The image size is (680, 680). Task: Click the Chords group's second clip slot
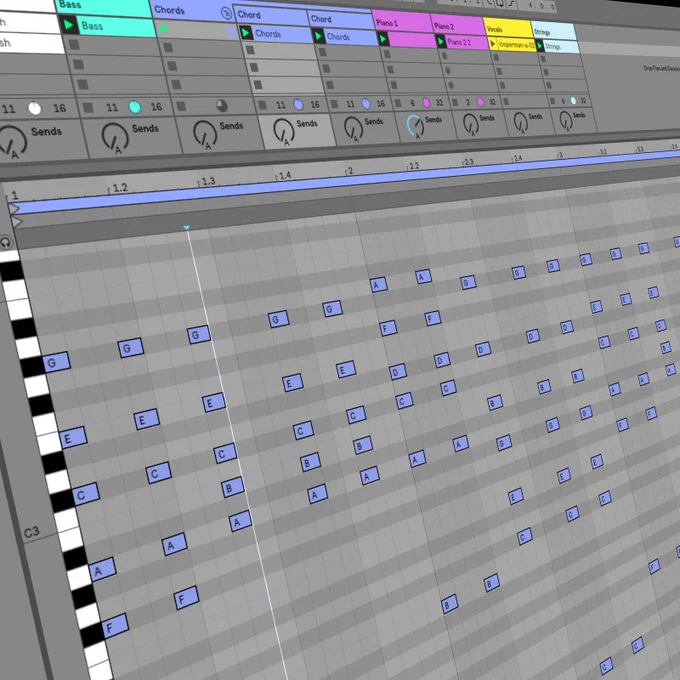point(200,48)
